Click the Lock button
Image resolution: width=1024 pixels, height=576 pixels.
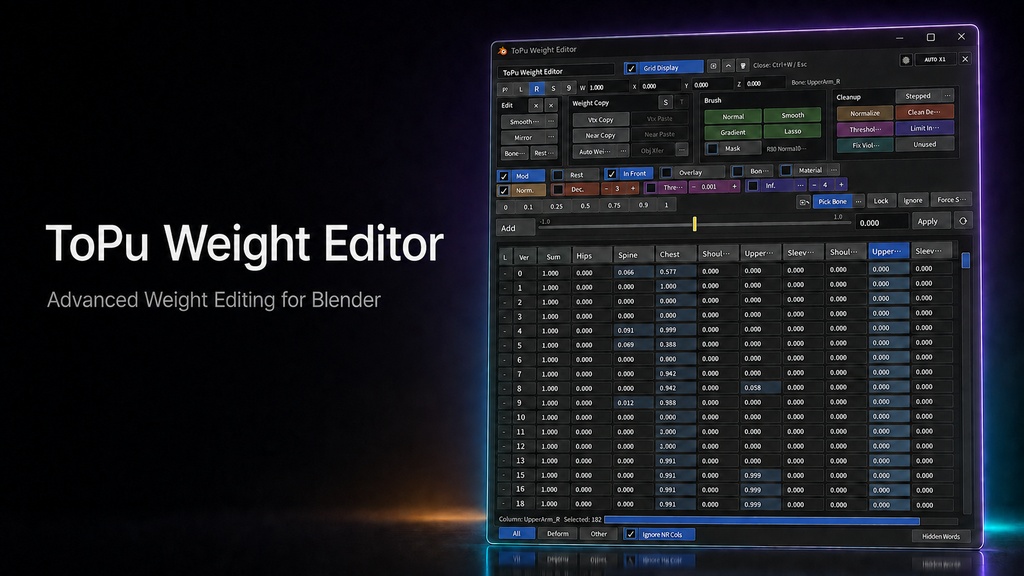point(881,200)
